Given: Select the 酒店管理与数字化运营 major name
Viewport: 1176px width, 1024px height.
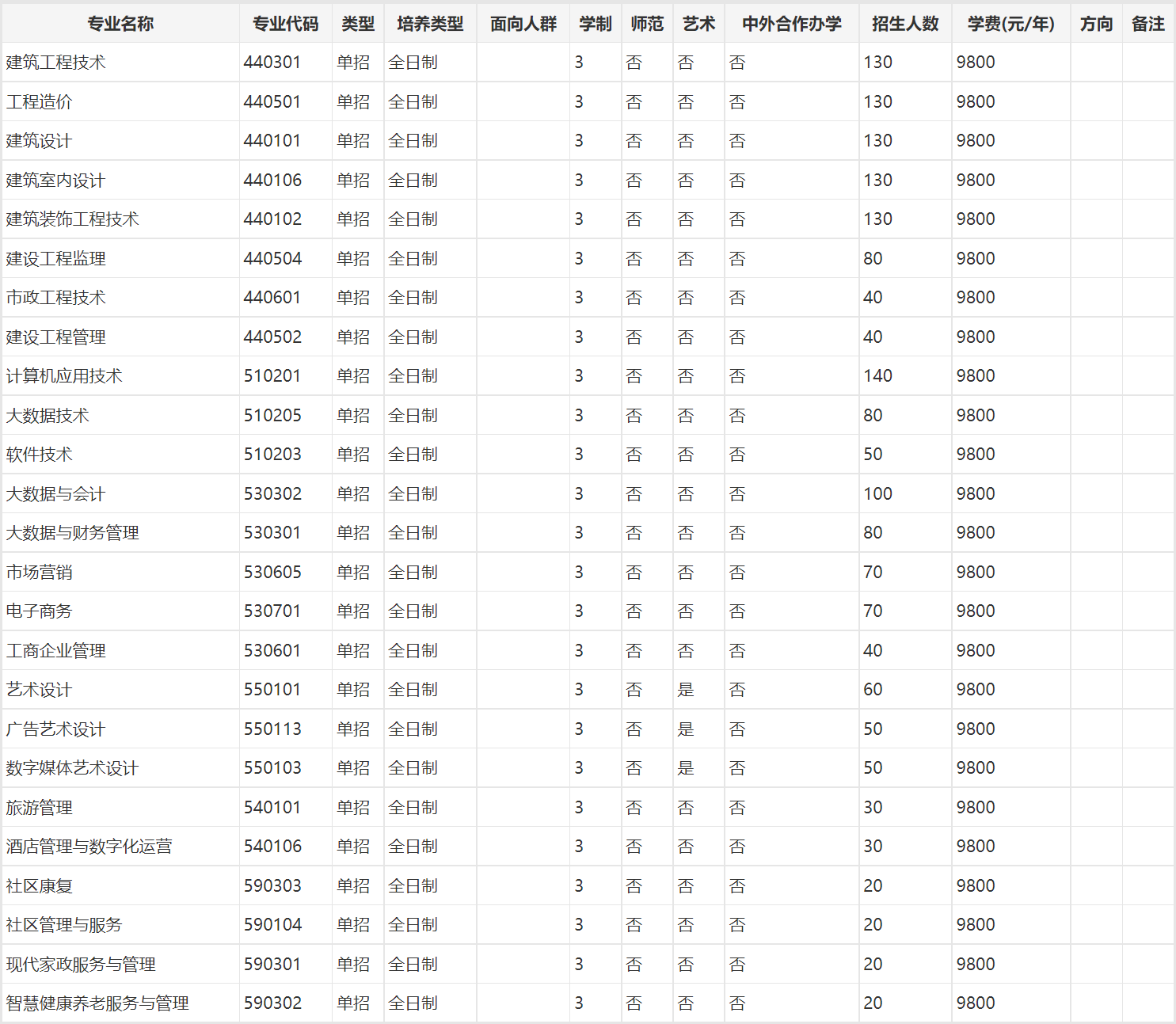Looking at the screenshot, I should tap(89, 847).
